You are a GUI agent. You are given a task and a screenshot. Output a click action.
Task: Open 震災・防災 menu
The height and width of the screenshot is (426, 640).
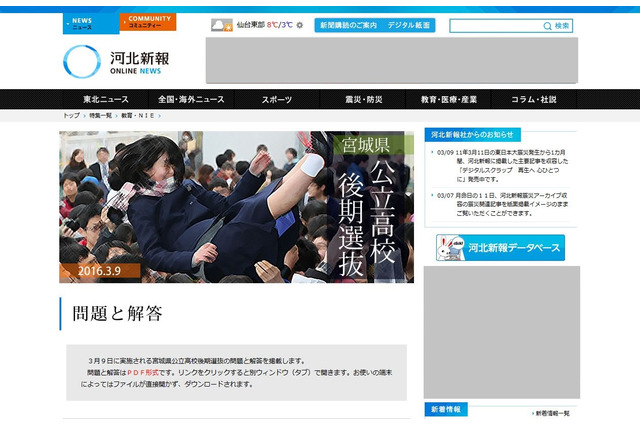pyautogui.click(x=363, y=99)
